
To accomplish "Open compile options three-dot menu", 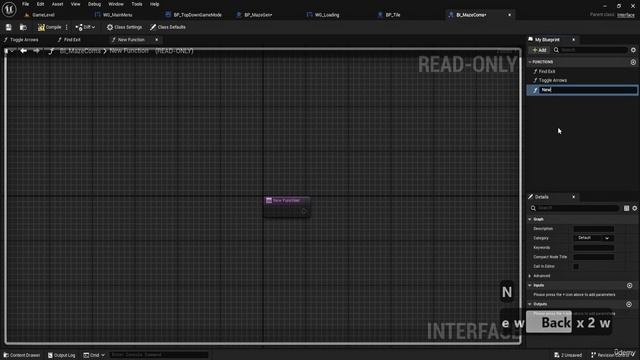I will point(67,27).
